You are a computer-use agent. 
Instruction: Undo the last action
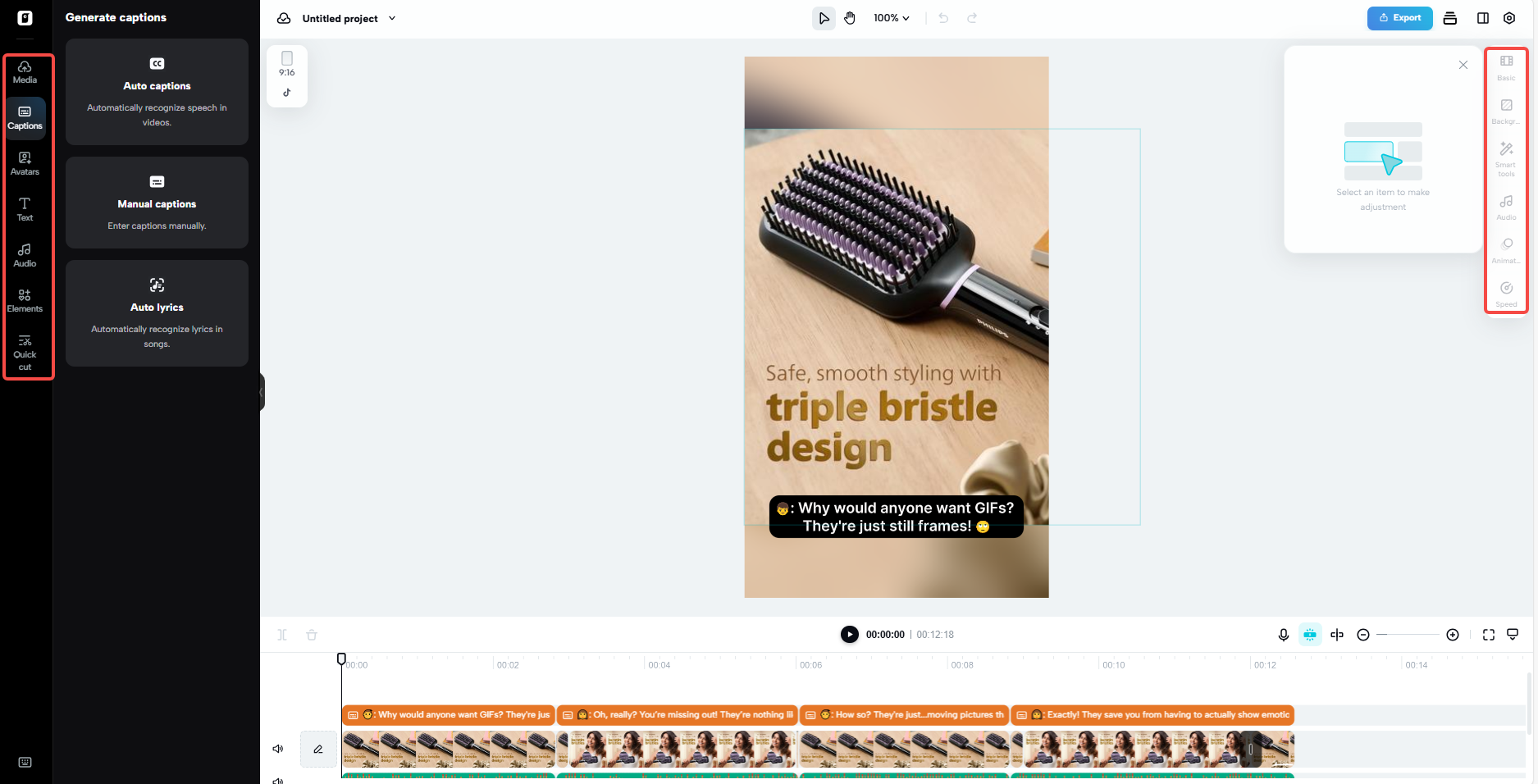coord(943,18)
